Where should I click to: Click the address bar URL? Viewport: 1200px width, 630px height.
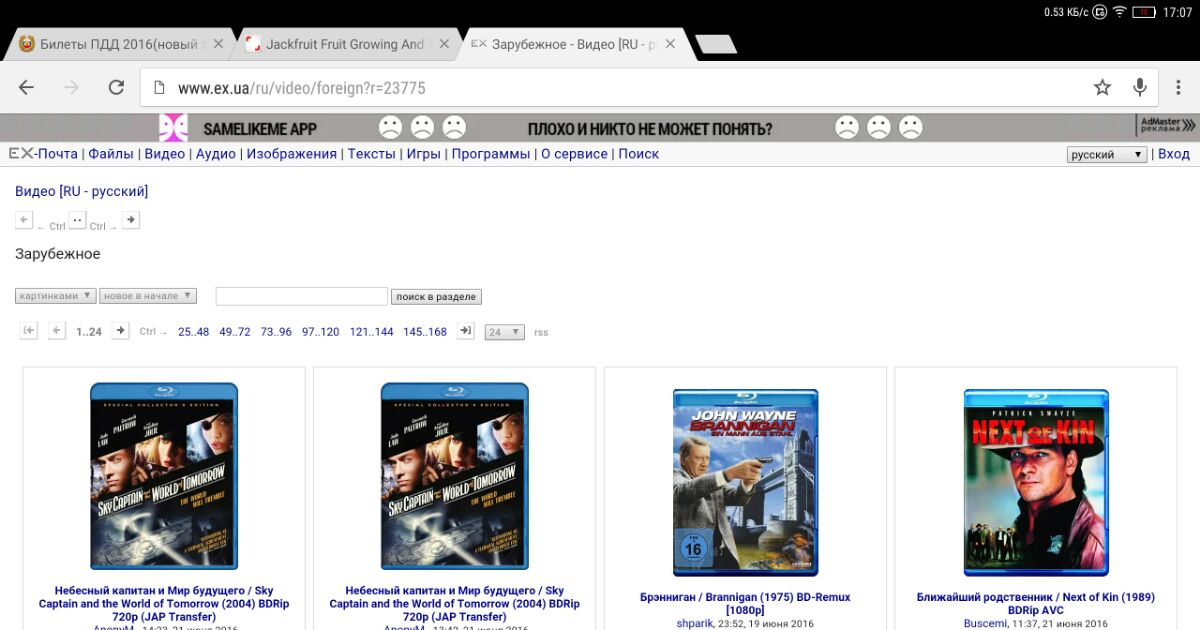tap(302, 88)
